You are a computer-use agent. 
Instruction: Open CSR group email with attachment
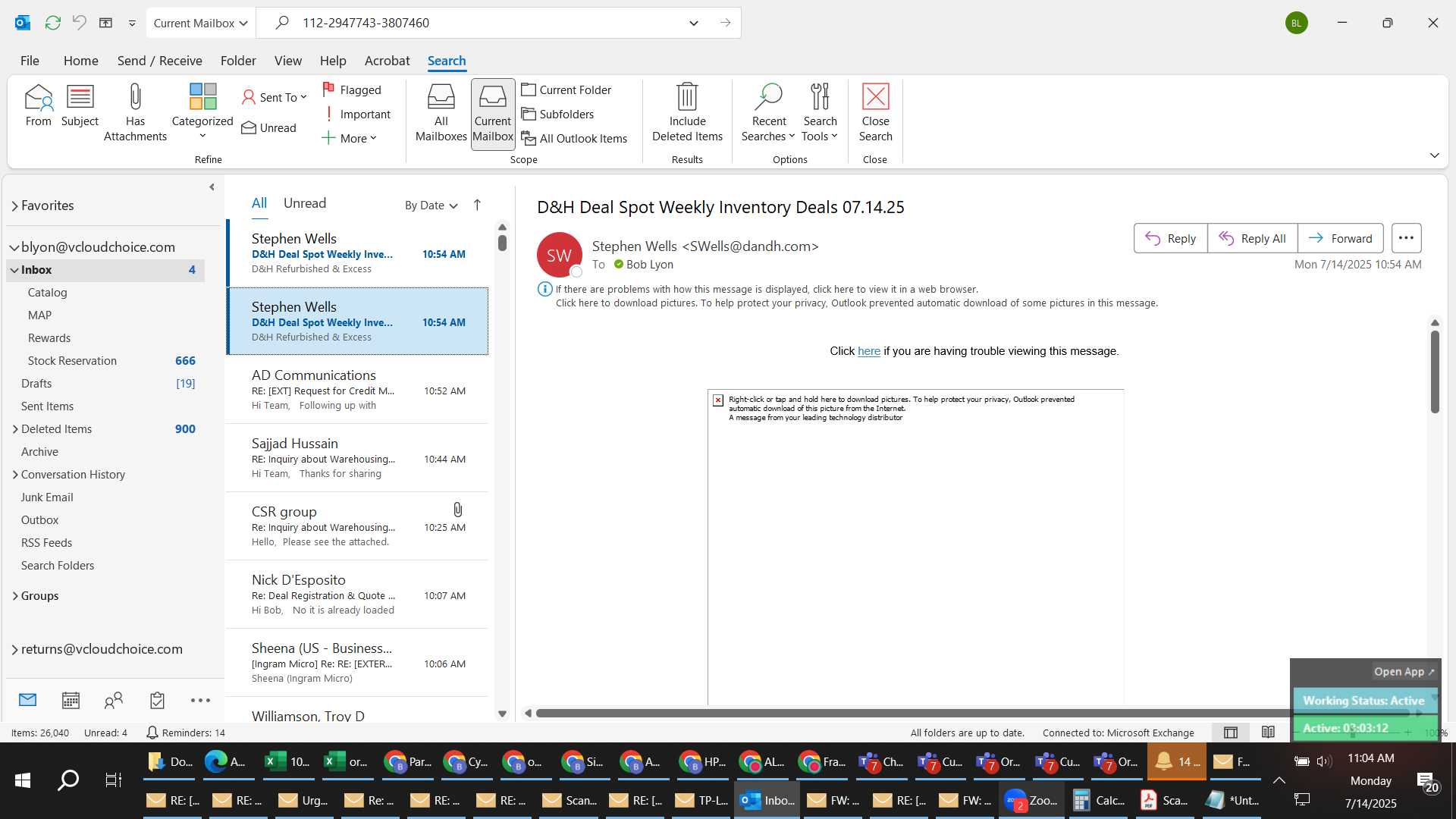(358, 526)
